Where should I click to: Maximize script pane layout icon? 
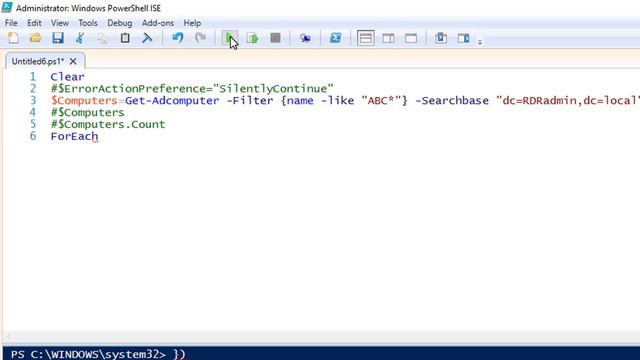(411, 38)
